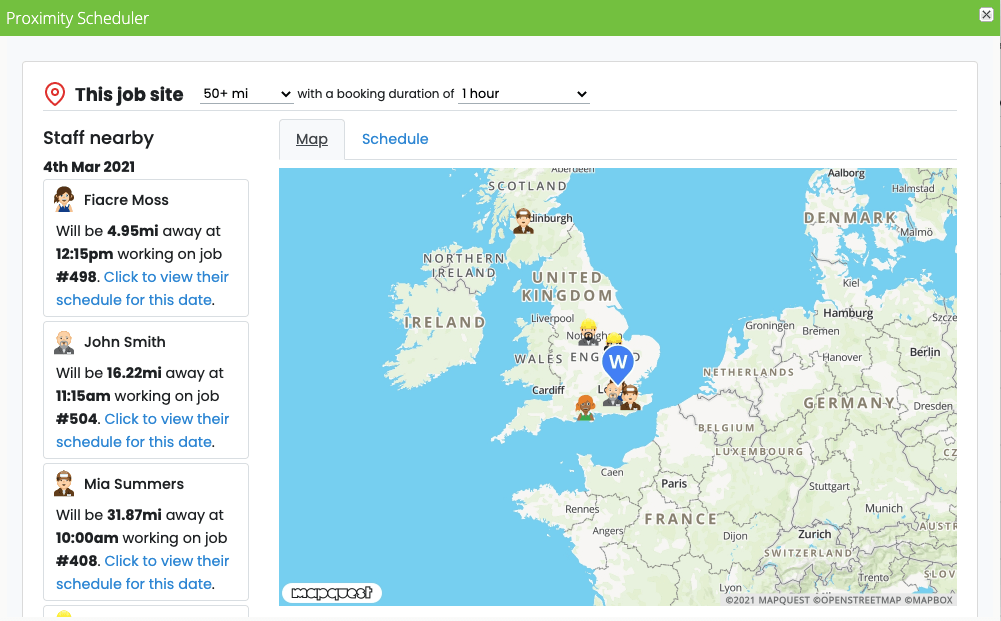Image resolution: width=1001 pixels, height=621 pixels.
Task: Click the Staff nearby heading
Action: pyautogui.click(x=98, y=138)
